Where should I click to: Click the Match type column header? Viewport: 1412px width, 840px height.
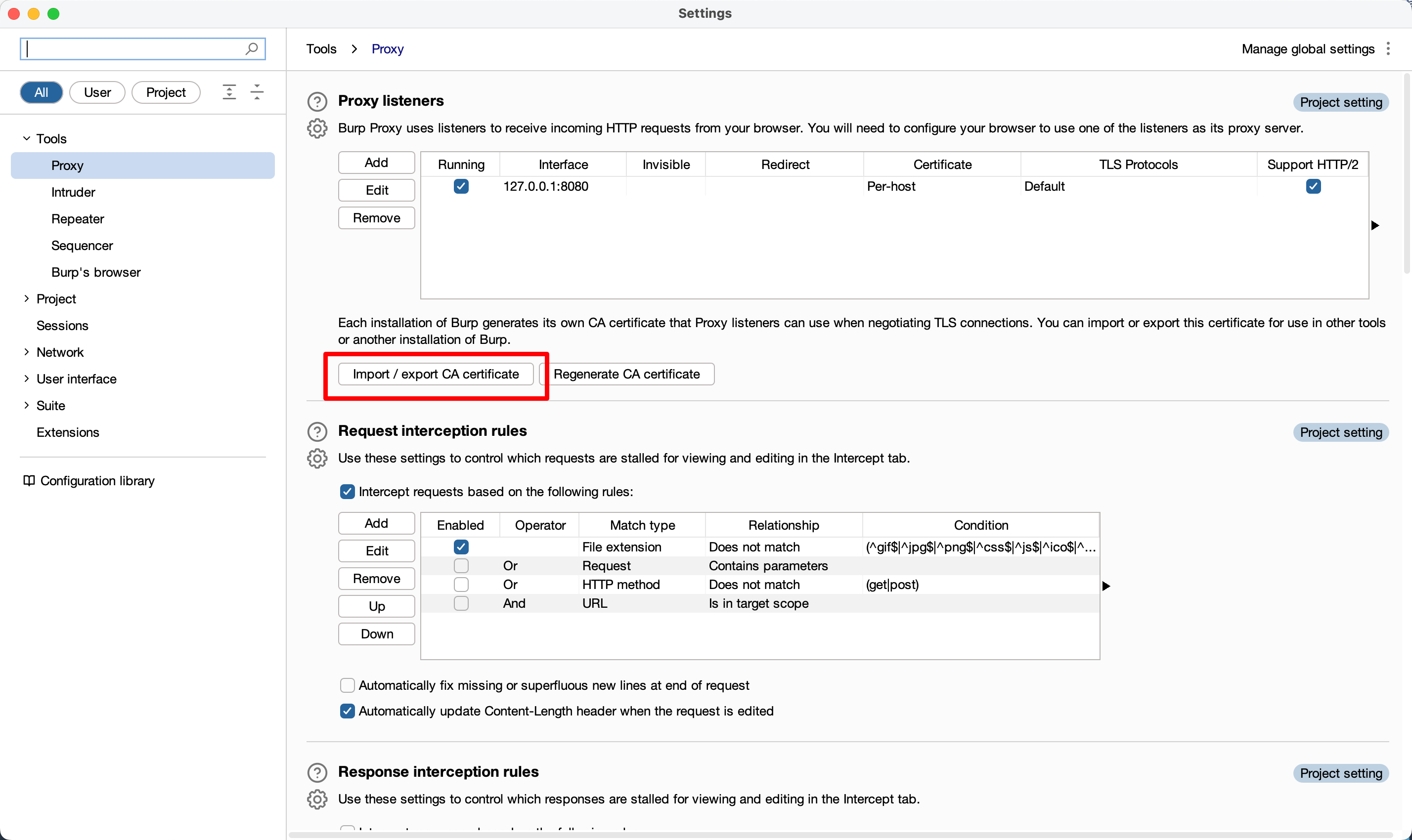tap(642, 525)
